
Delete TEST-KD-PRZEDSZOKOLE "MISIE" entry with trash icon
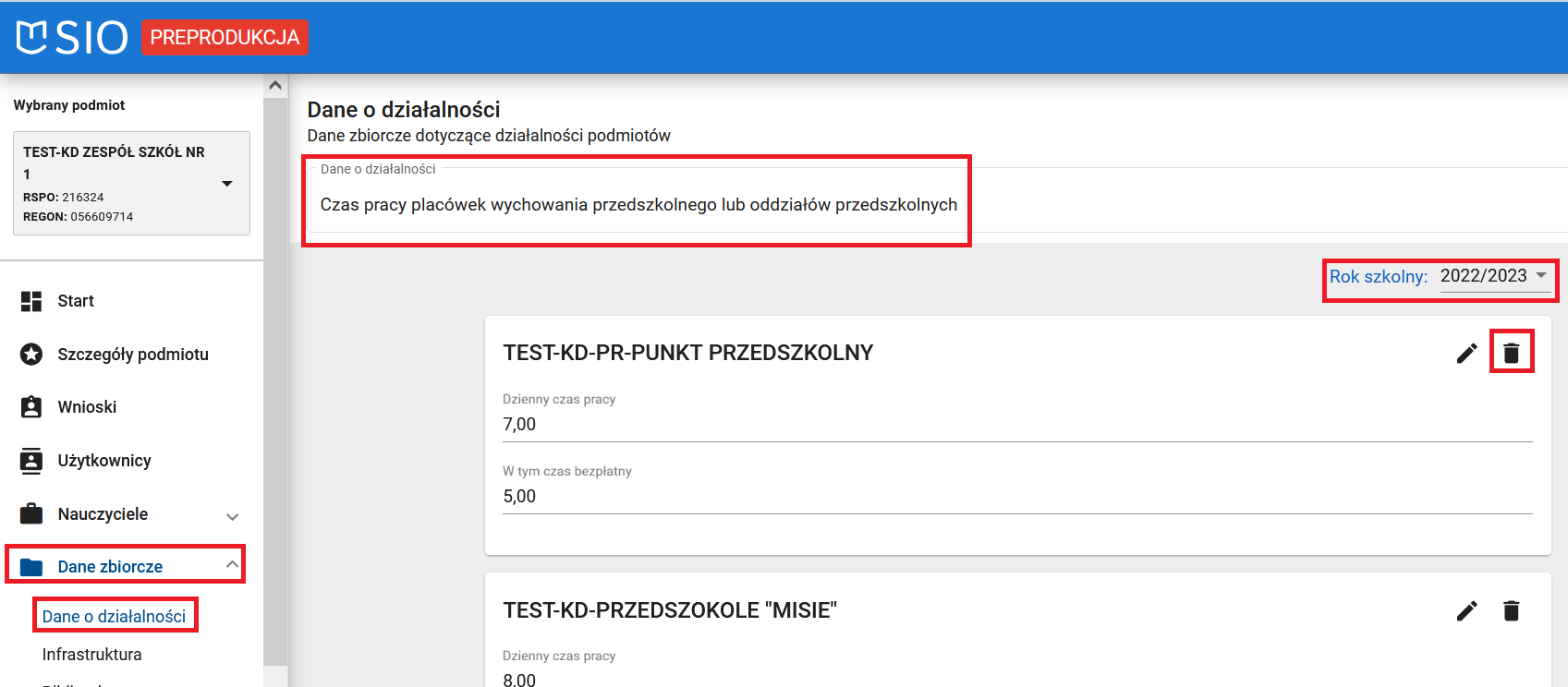pos(1511,610)
